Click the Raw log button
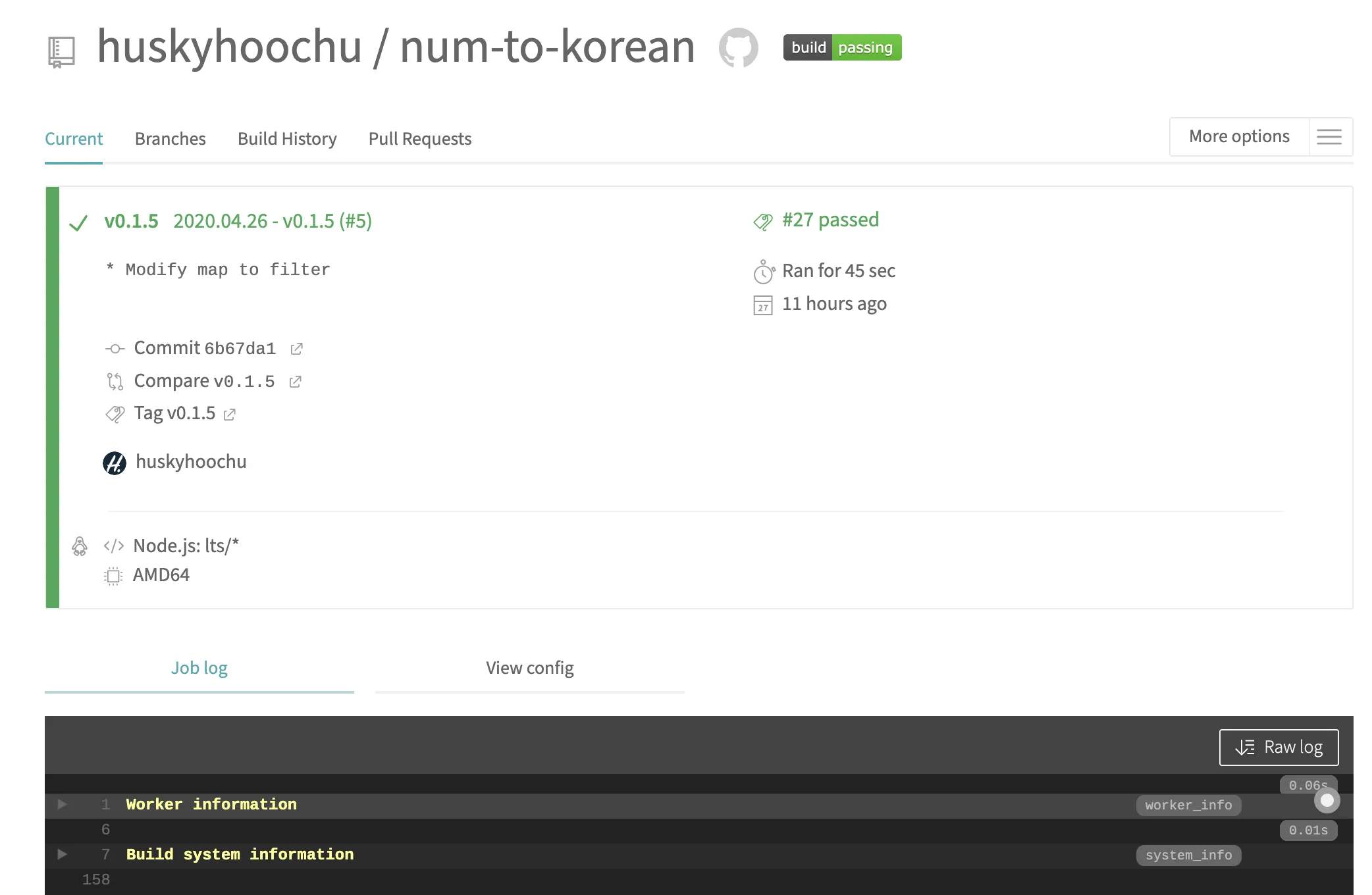The width and height of the screenshot is (1372, 895). tap(1279, 748)
